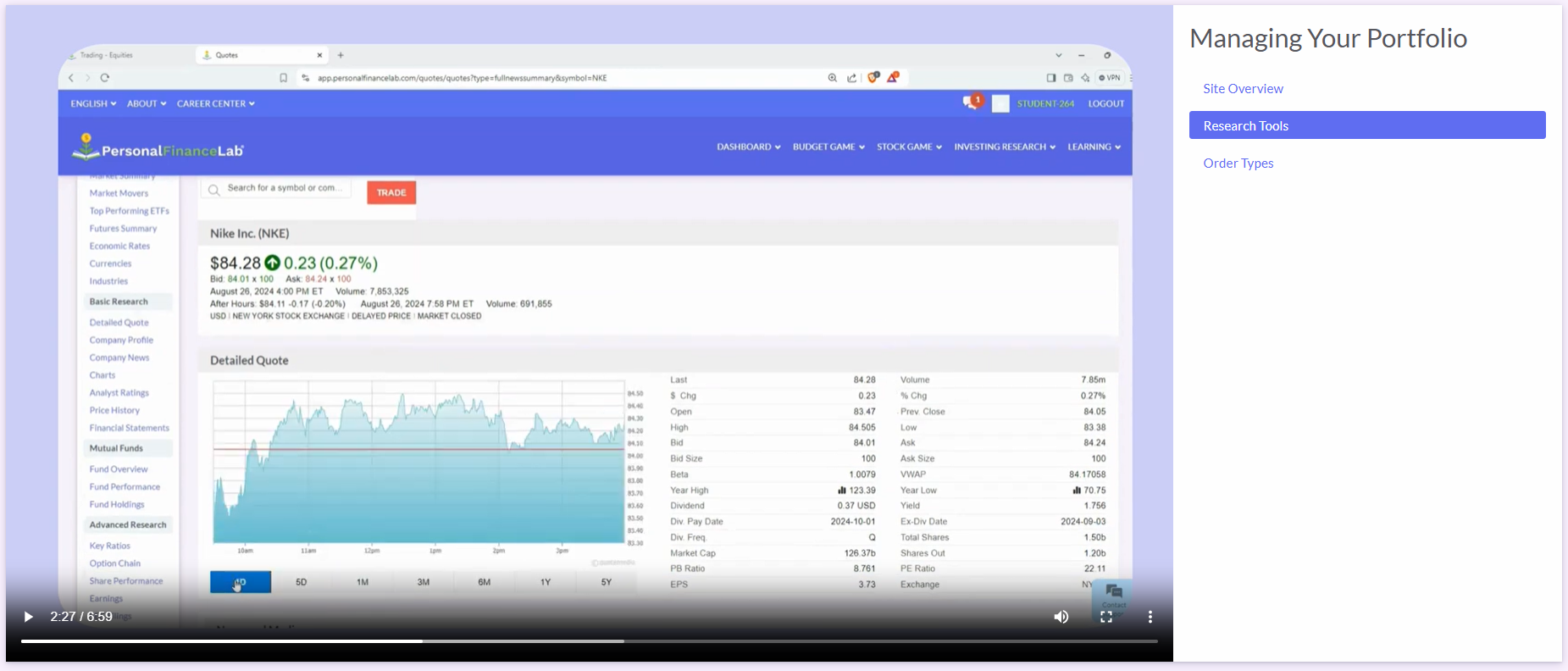Viewport: 1568px width, 671px height.
Task: Click the share icon in the address bar
Action: click(852, 78)
